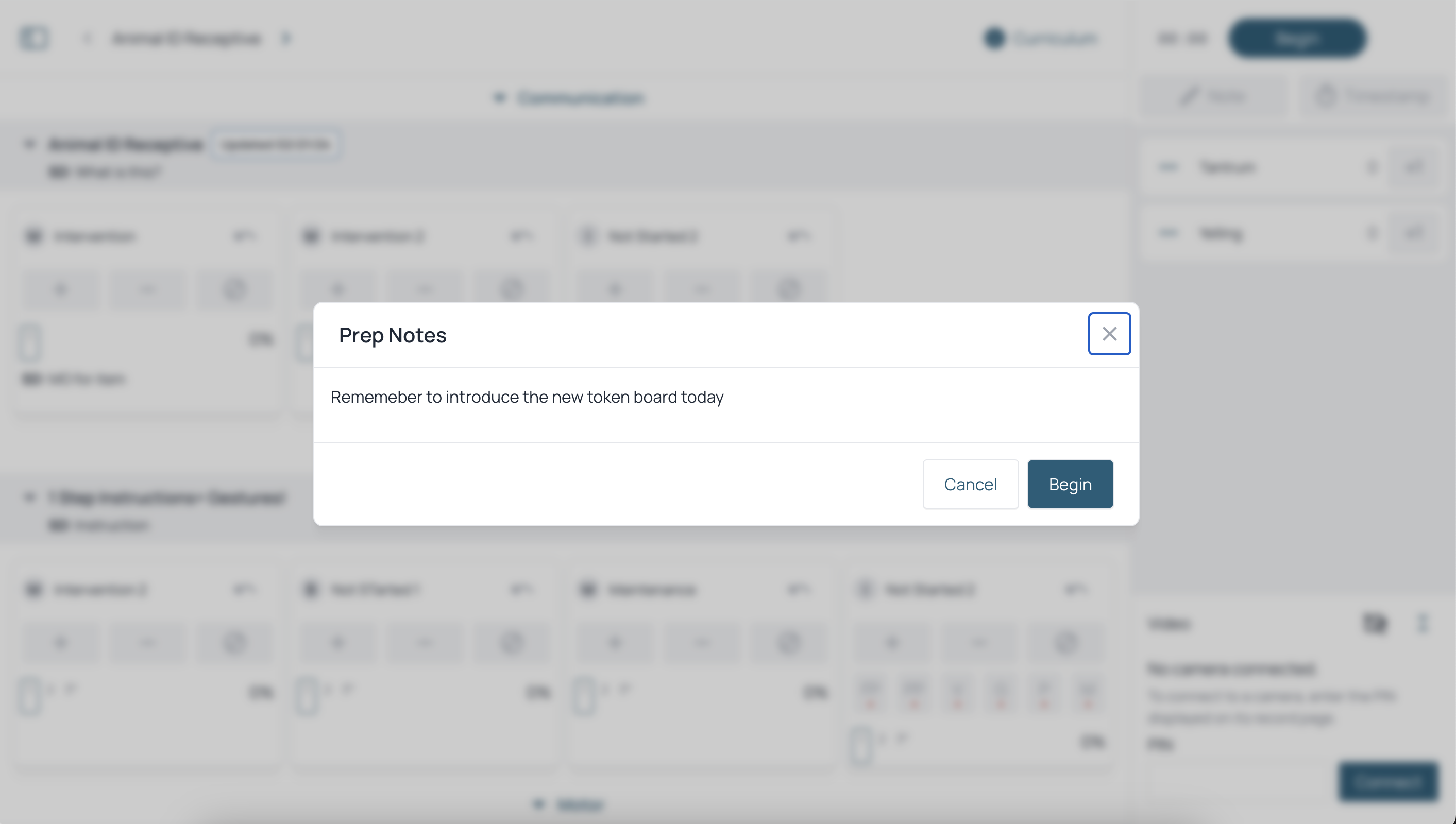Increment the Tantrum behavior counter
1456x824 pixels.
point(1414,167)
